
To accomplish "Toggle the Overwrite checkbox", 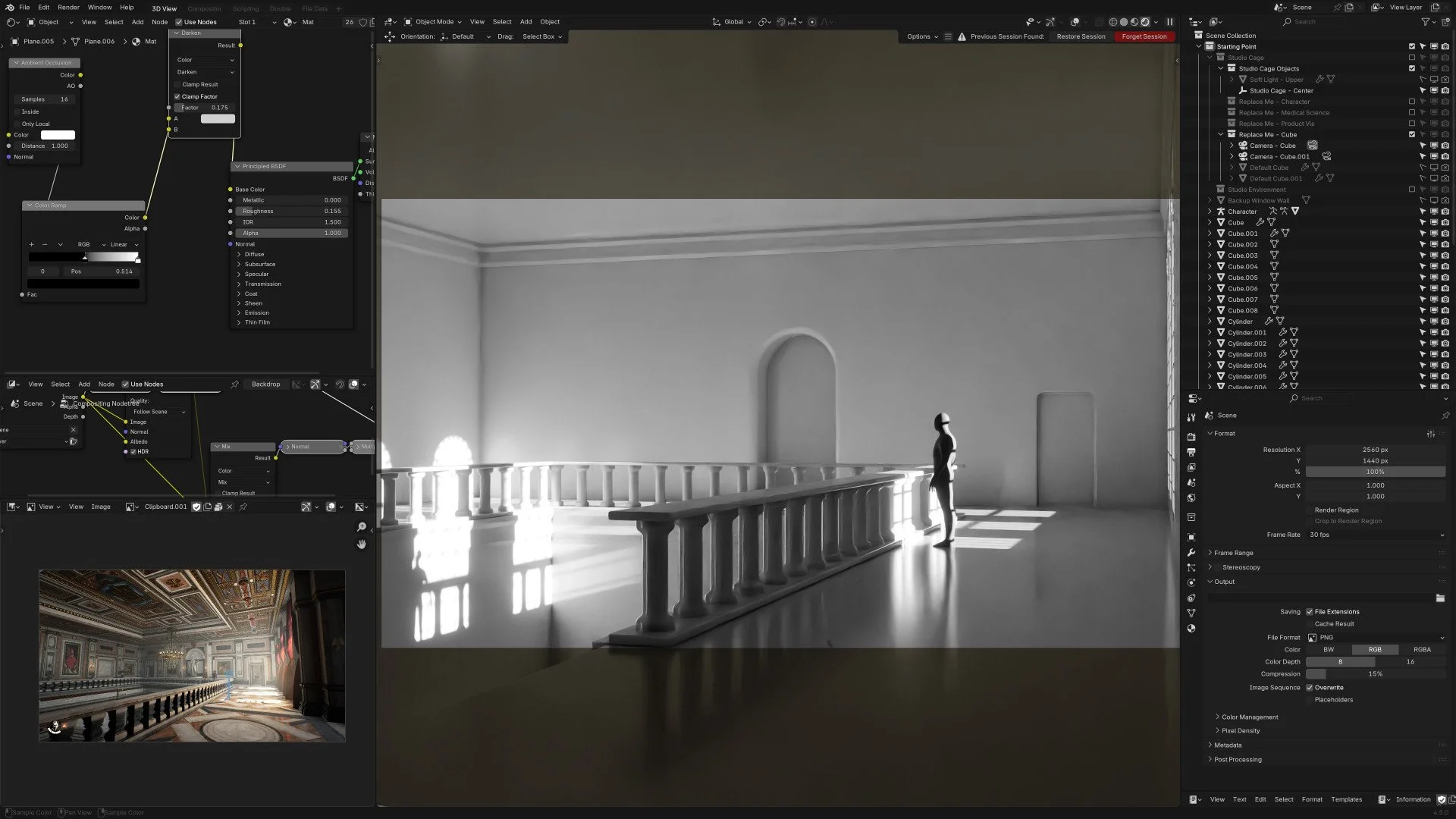I will point(1310,688).
